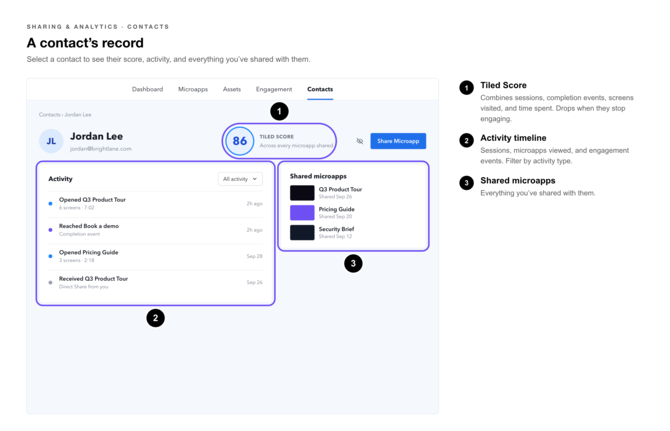The width and height of the screenshot is (670, 431).
Task: Open the Q3 Product Tour thumbnail
Action: pyautogui.click(x=302, y=193)
